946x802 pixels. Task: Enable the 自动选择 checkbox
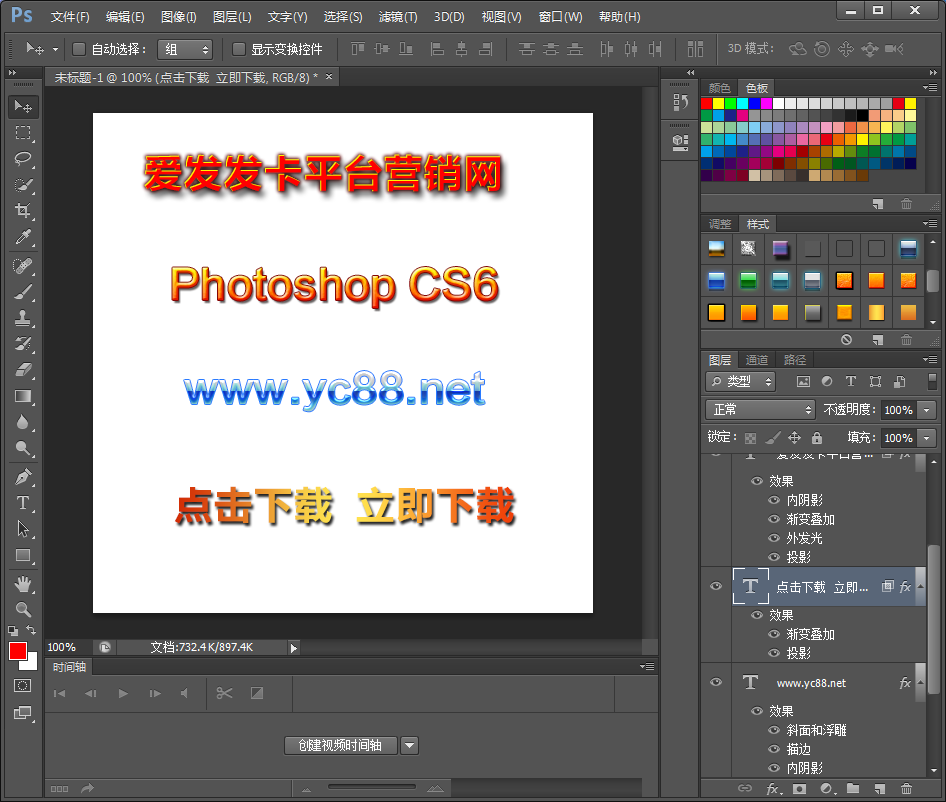coord(78,49)
